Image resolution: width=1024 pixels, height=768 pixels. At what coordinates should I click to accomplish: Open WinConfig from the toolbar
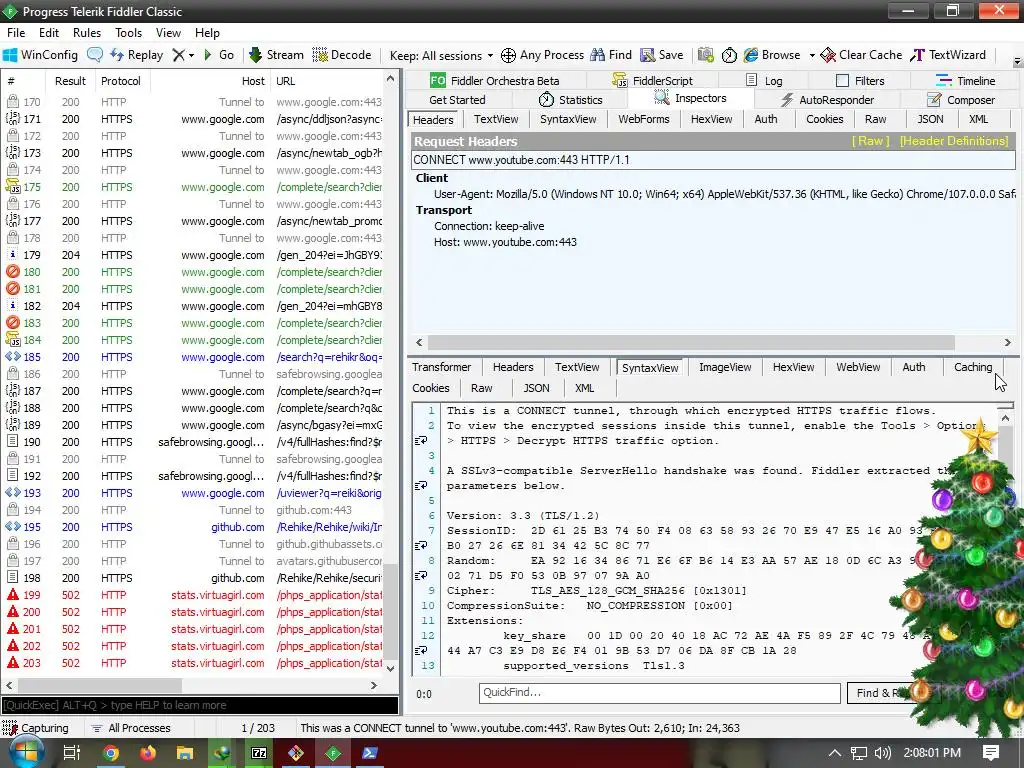40,55
